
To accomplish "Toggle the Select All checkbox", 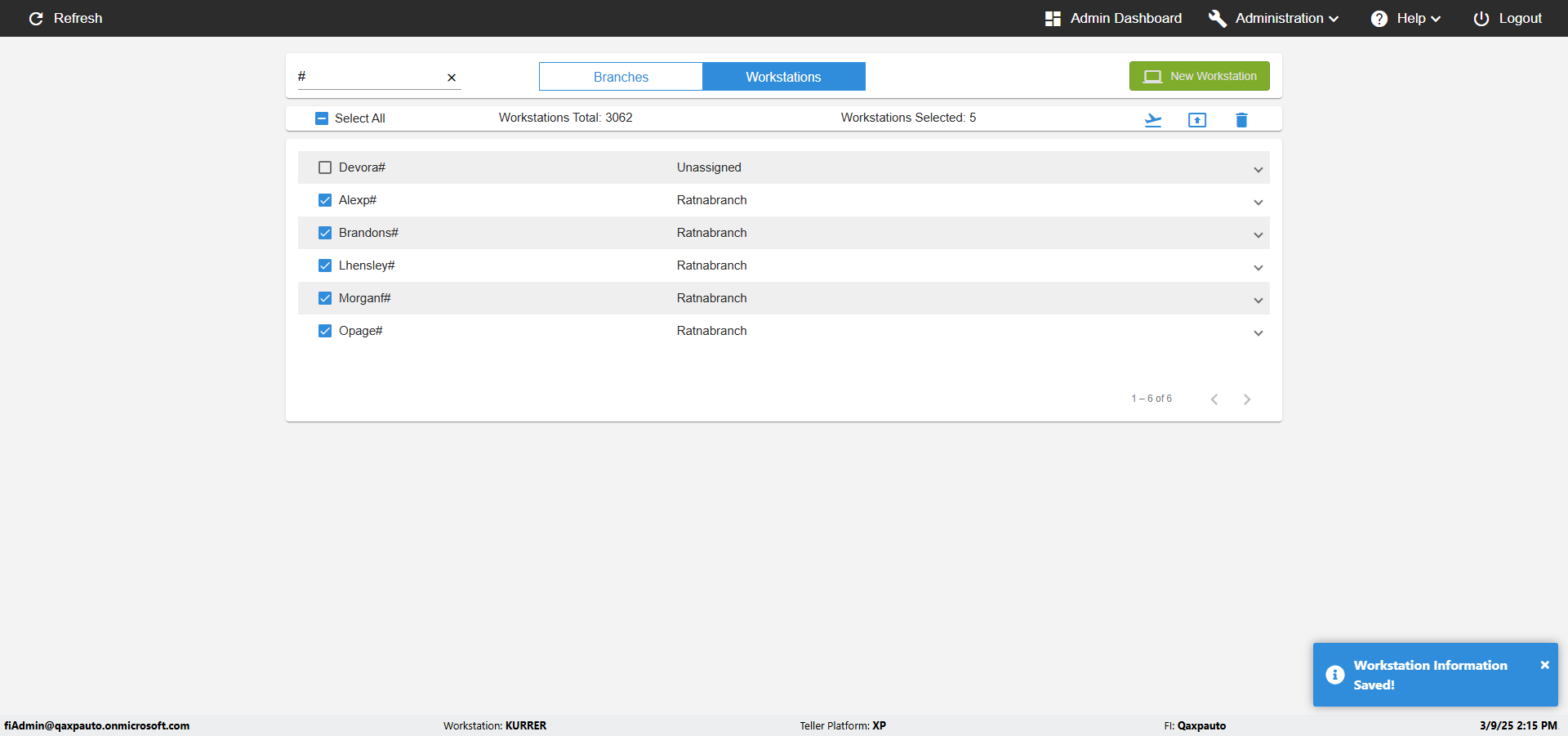I will click(322, 118).
